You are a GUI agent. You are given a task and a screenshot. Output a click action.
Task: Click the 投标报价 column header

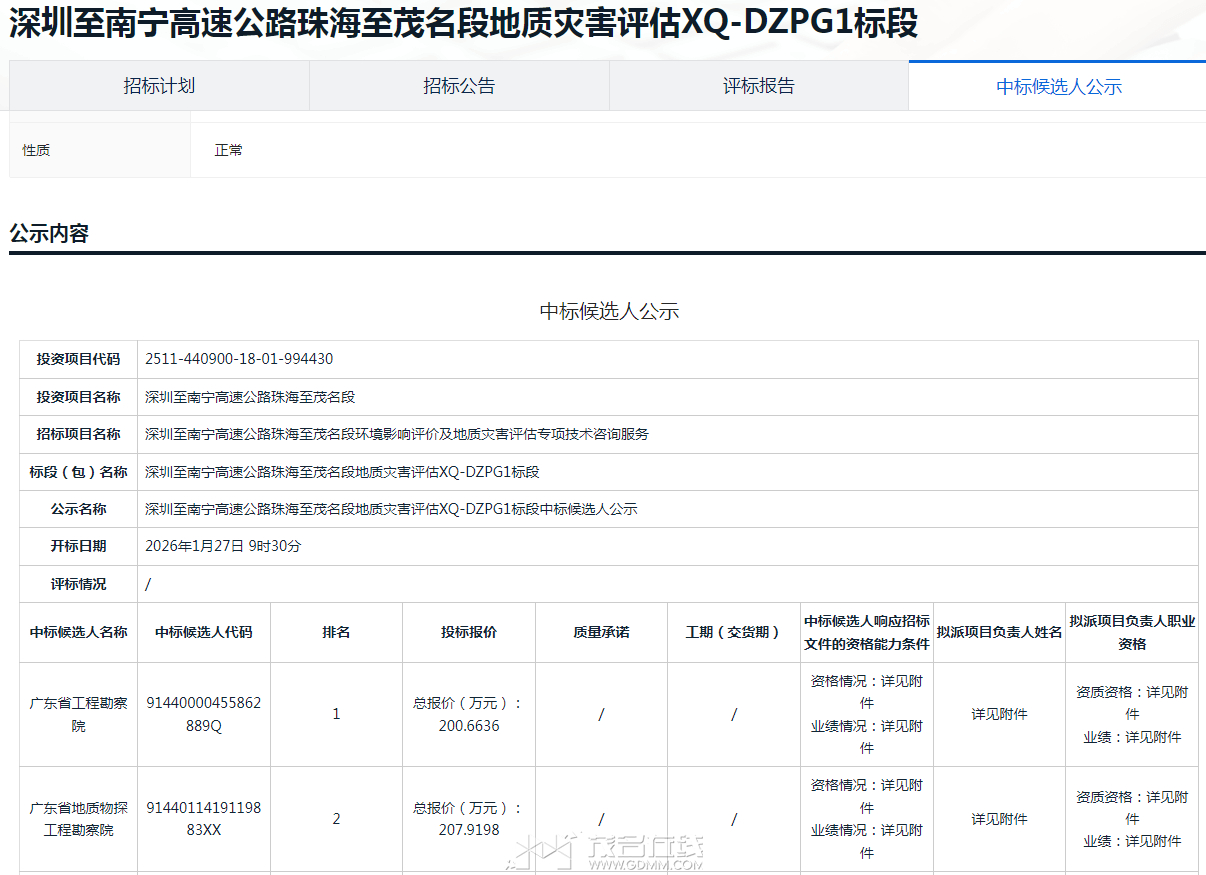click(x=468, y=632)
